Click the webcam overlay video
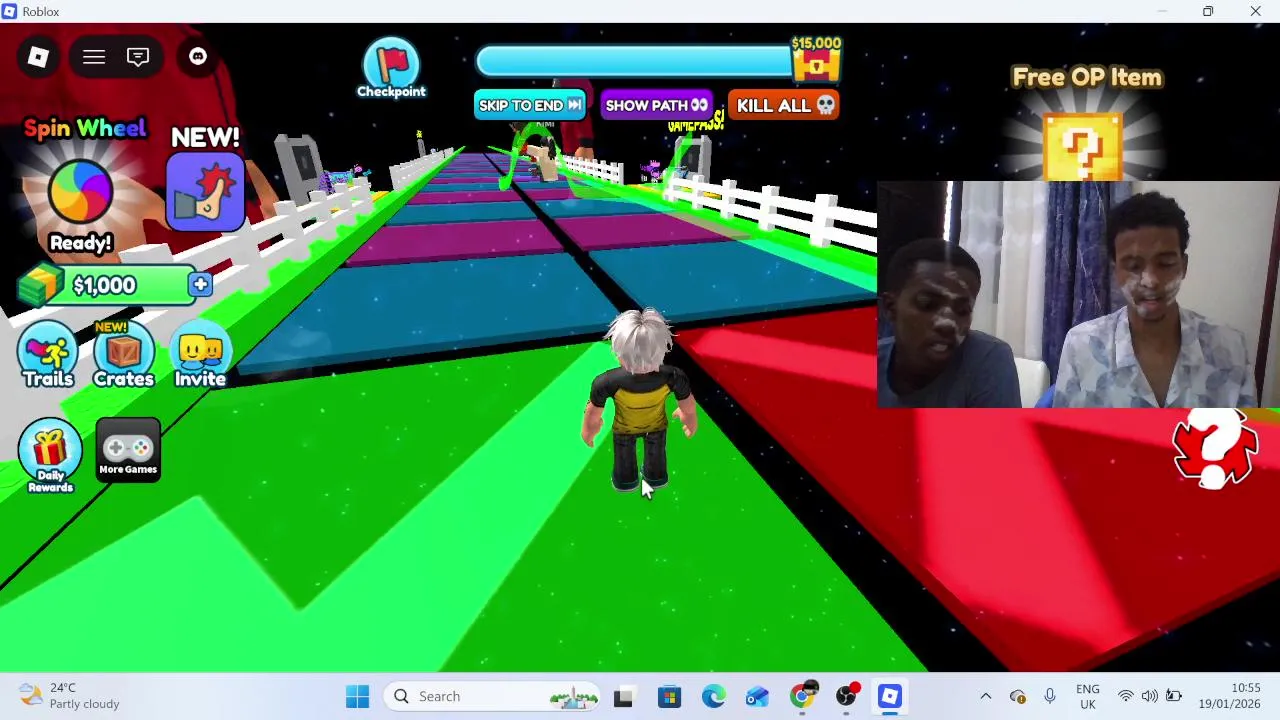The image size is (1280, 720). click(1078, 295)
